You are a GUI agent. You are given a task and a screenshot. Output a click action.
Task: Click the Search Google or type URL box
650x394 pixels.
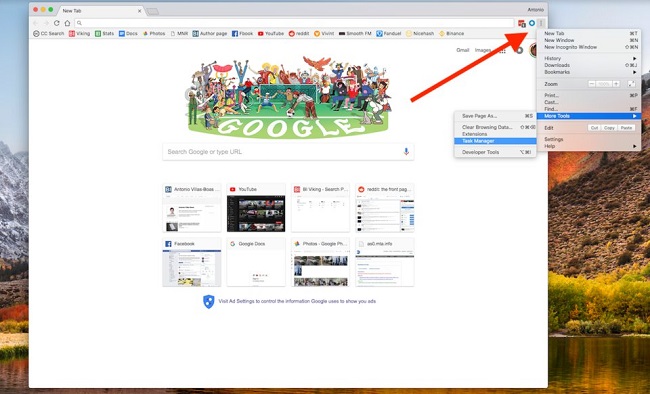(x=288, y=152)
